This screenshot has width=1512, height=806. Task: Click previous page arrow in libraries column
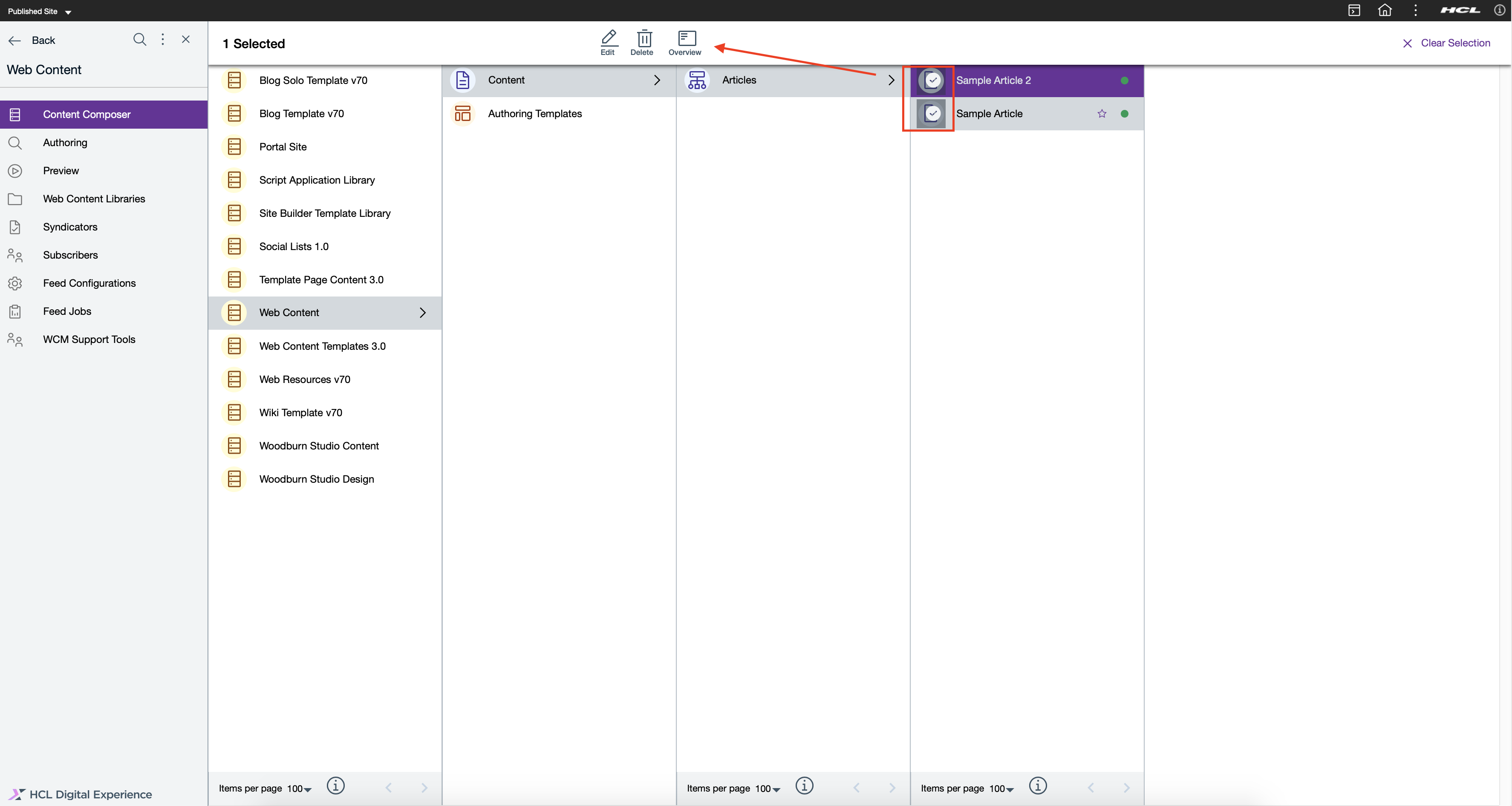pyautogui.click(x=389, y=788)
